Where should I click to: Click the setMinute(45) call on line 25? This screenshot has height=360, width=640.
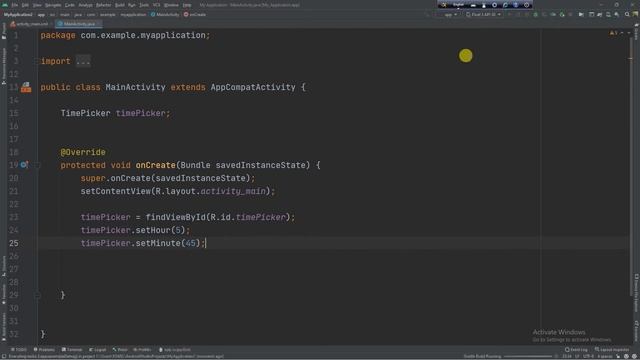168,243
